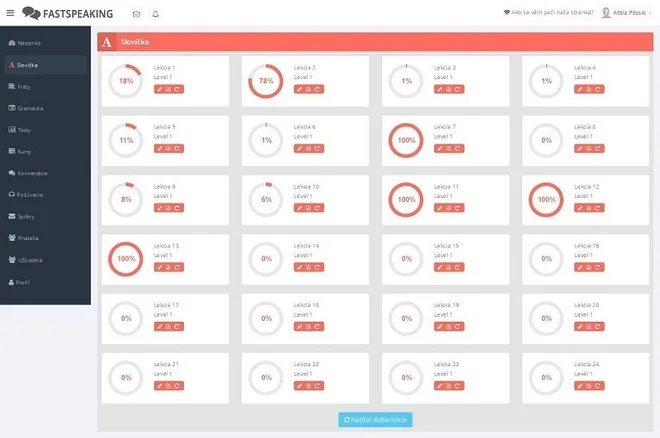660x438 pixels.
Task: Click the pencil edit icon for Lekcia 1
Action: pyautogui.click(x=160, y=89)
